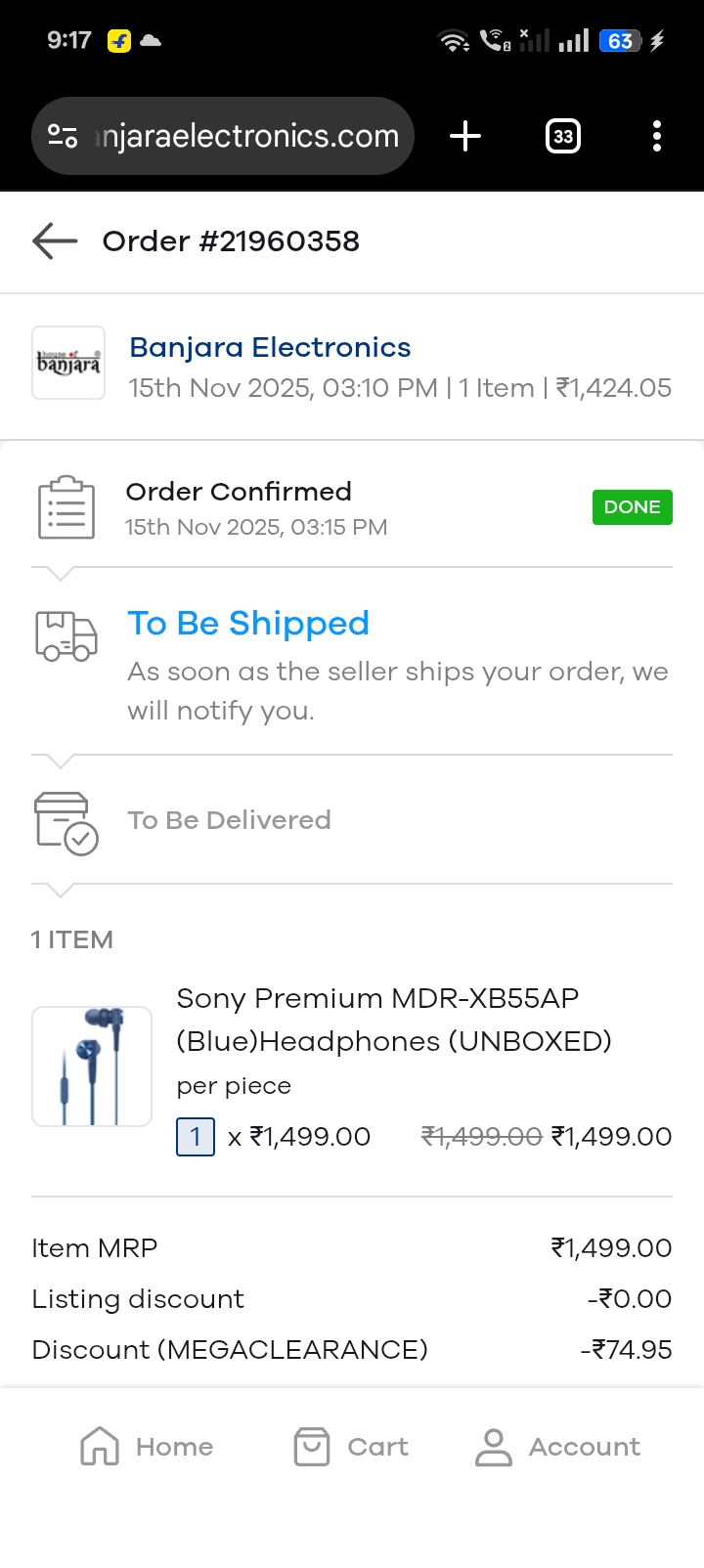The width and height of the screenshot is (704, 1568).
Task: Open Sony headphones product thumbnail
Action: point(92,1067)
